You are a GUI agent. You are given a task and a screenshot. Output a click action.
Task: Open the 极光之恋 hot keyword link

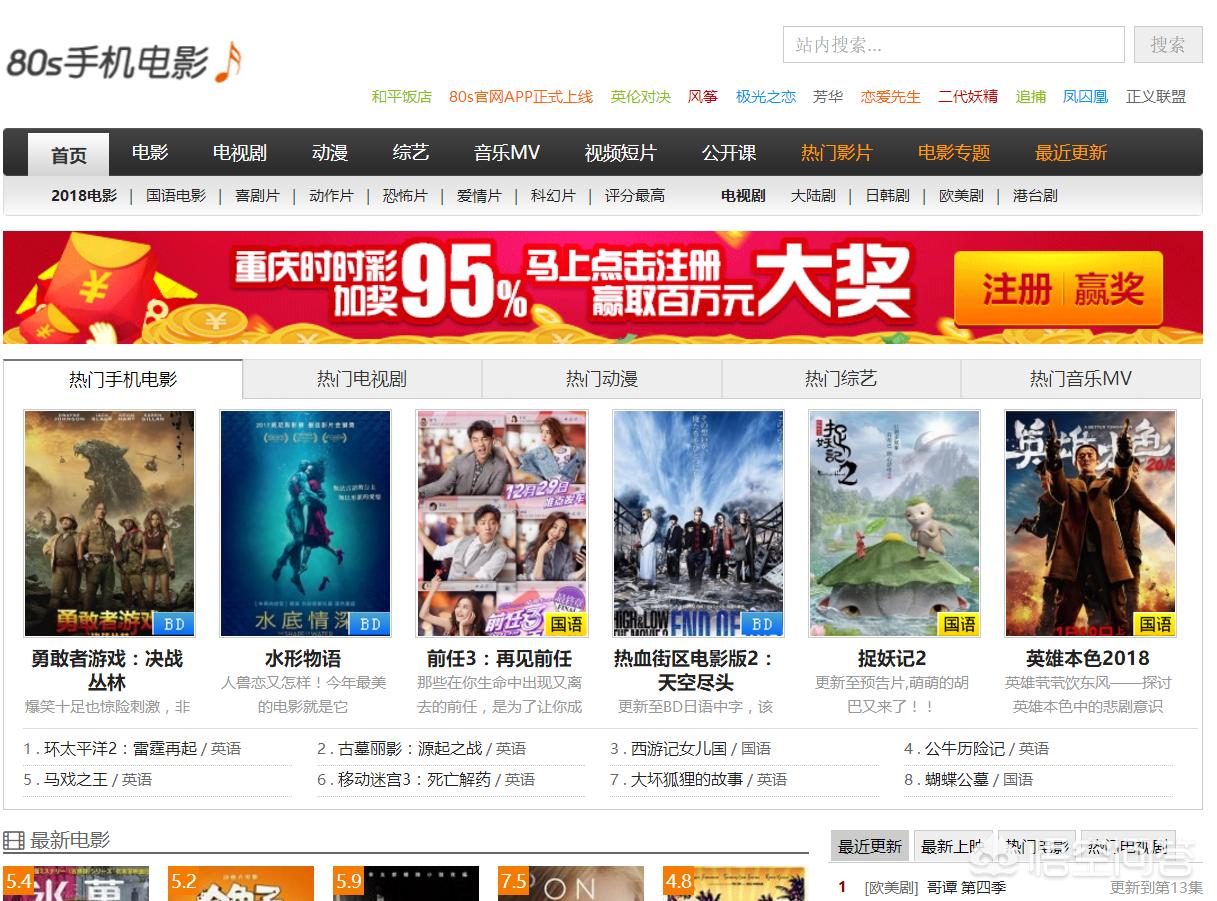[x=766, y=97]
